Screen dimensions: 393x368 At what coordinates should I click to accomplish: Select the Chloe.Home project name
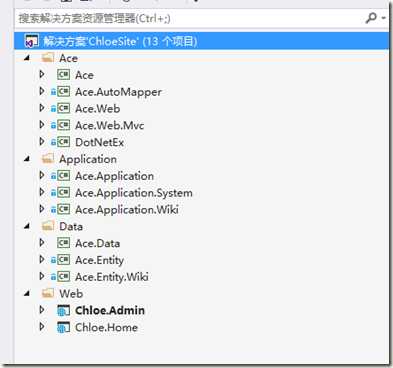point(106,327)
